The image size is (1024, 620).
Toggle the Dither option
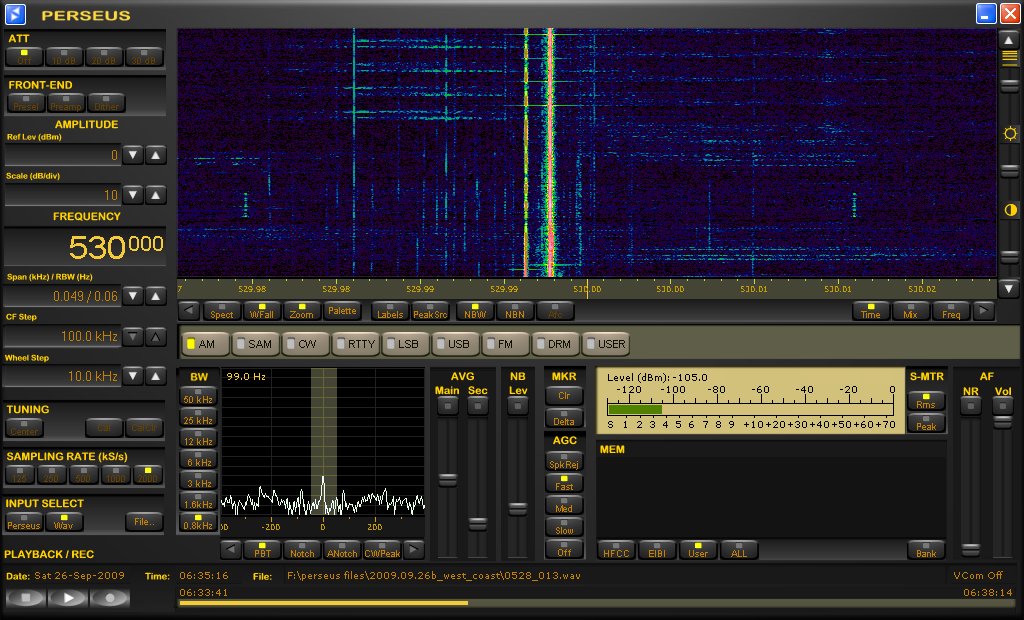coord(106,103)
